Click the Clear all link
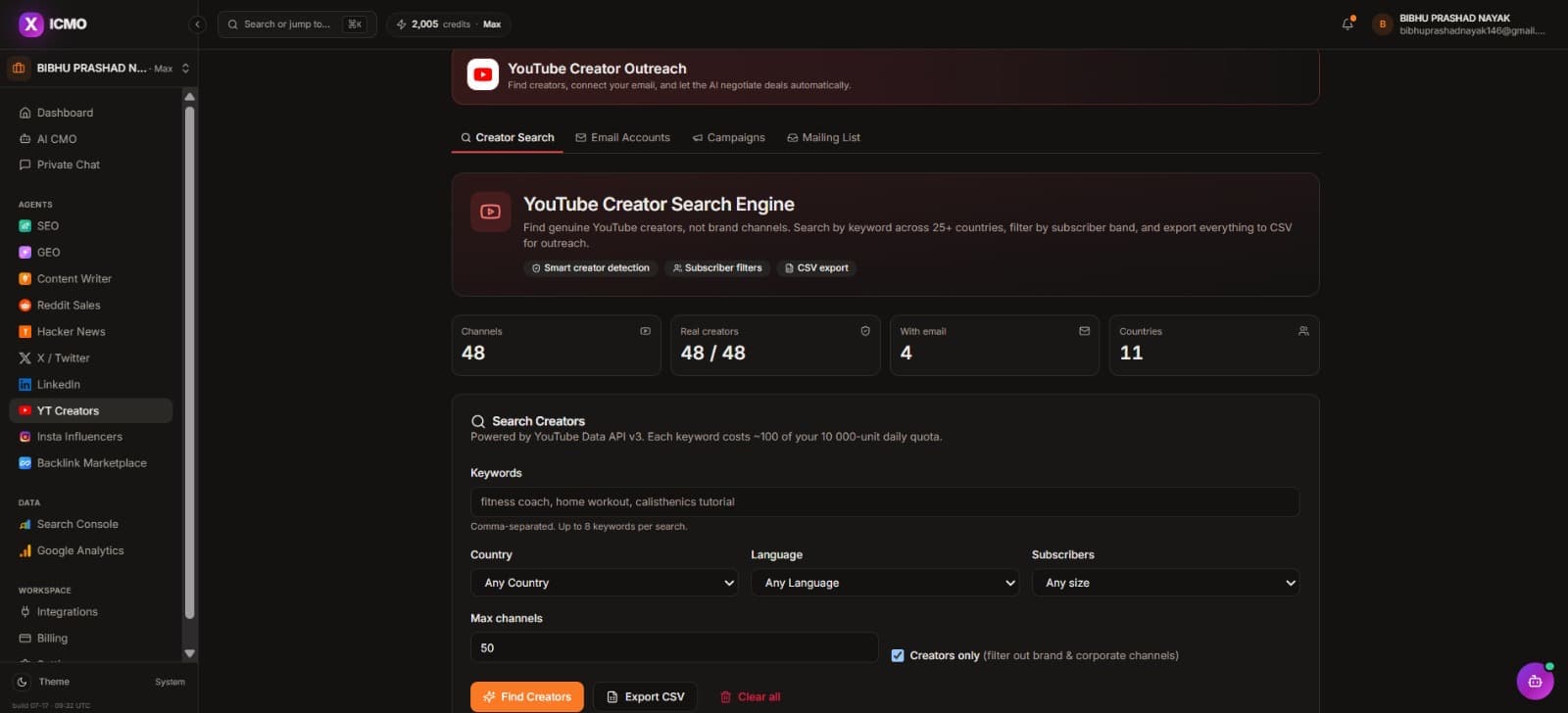 point(751,696)
